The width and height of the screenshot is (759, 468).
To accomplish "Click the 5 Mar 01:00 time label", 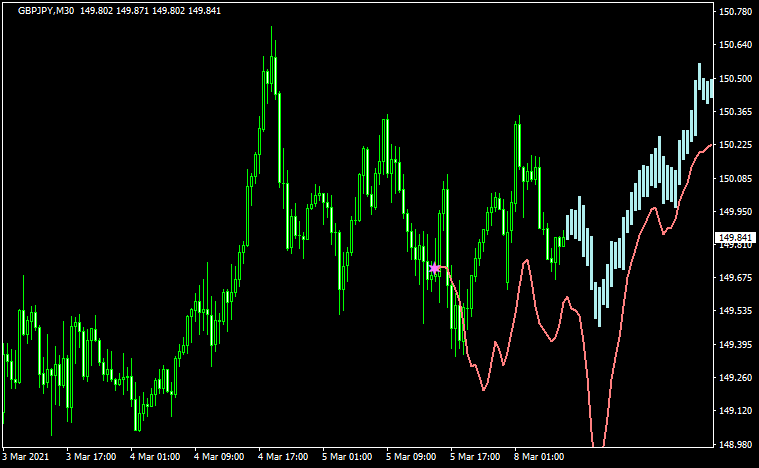I will click(349, 457).
